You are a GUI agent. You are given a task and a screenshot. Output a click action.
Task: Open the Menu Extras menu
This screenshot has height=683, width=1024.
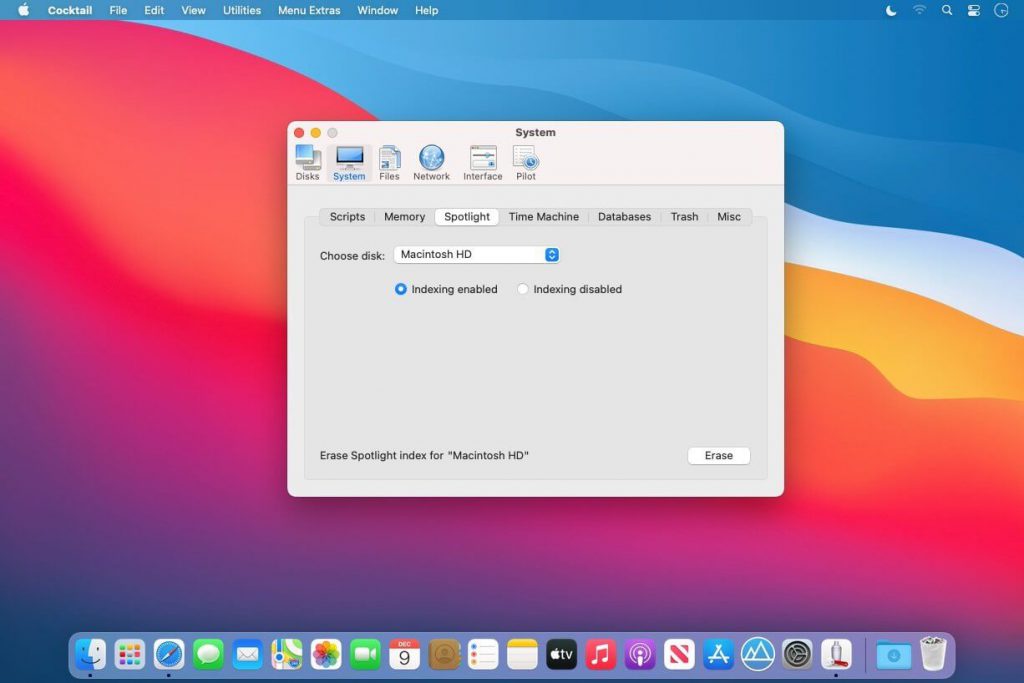(309, 10)
